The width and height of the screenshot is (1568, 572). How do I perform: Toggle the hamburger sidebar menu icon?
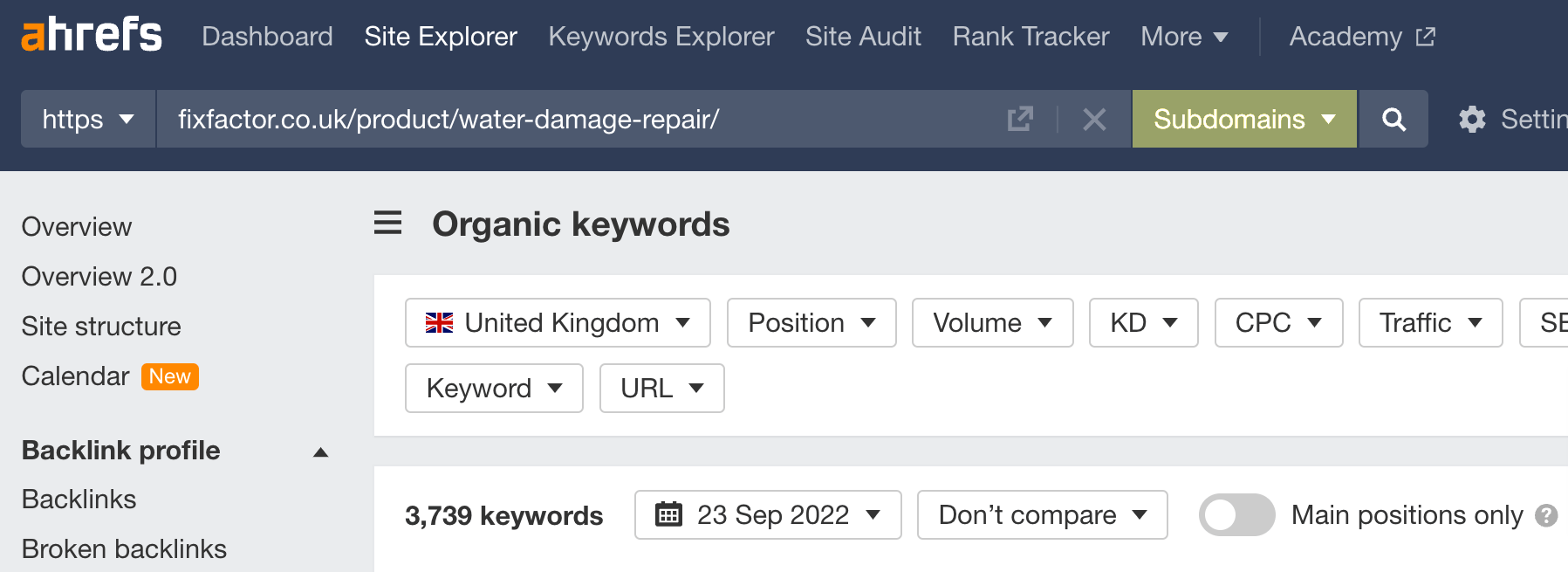point(387,223)
